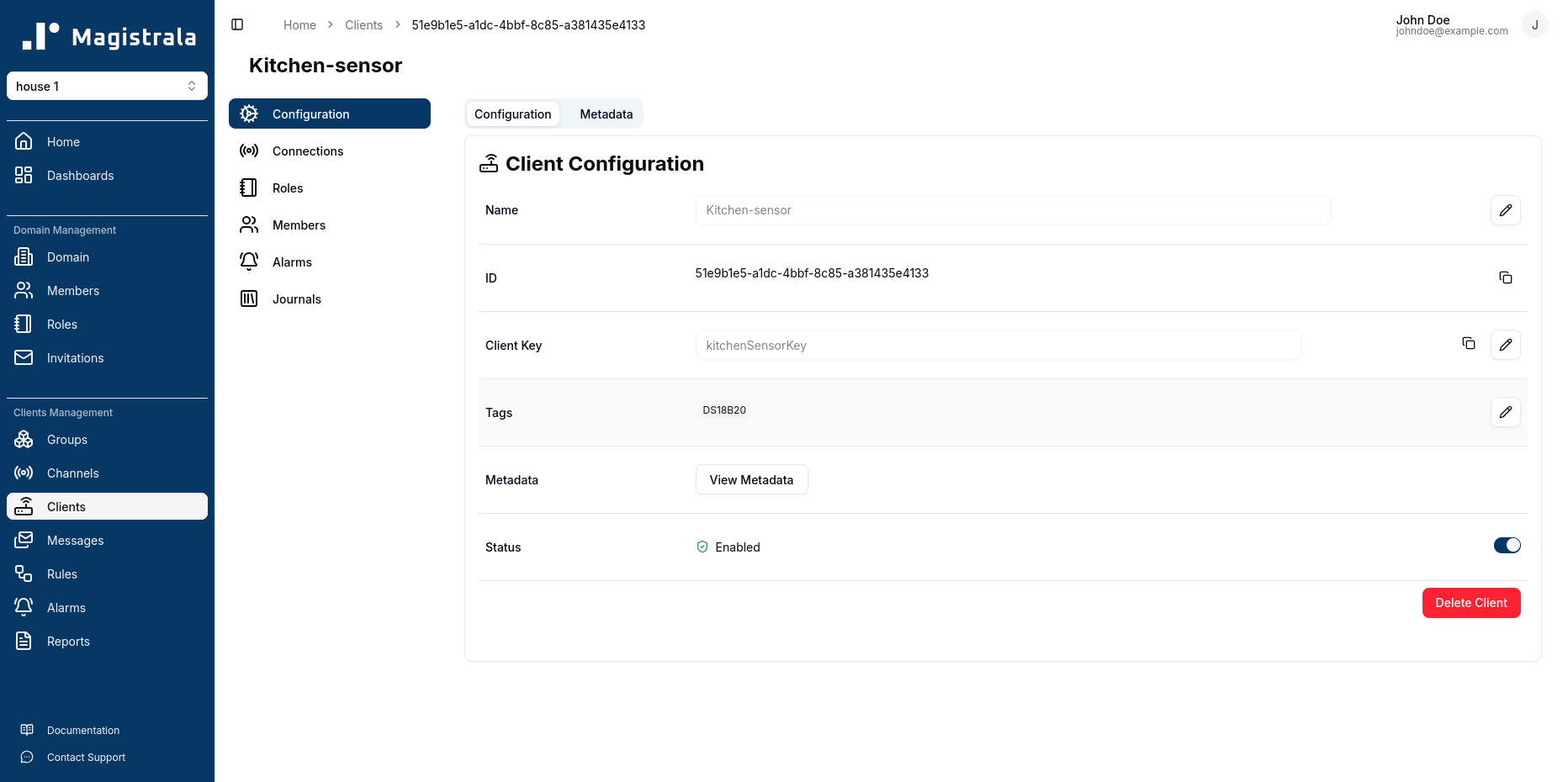Open the Rules section

61,573
